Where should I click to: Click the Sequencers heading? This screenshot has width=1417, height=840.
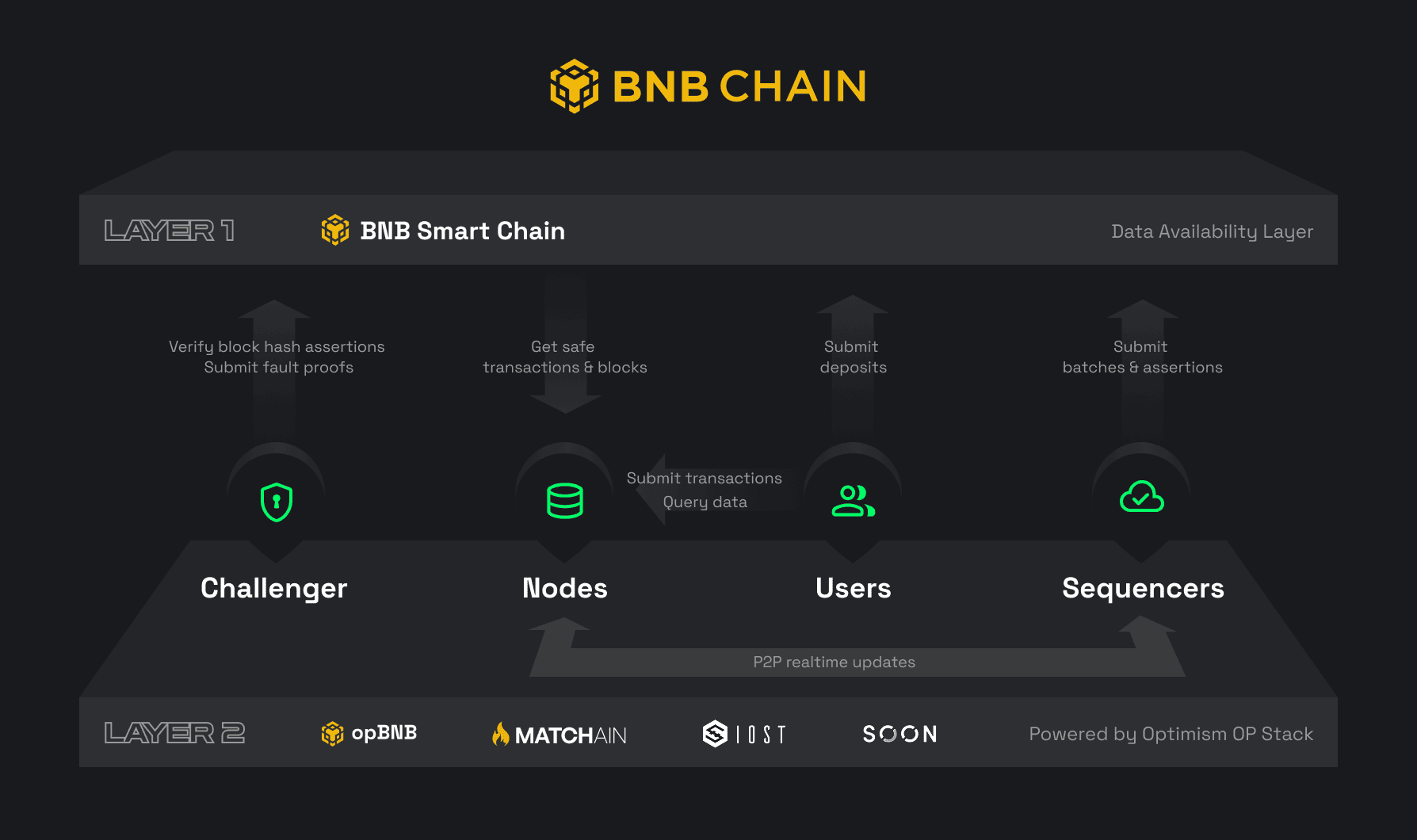point(1143,588)
